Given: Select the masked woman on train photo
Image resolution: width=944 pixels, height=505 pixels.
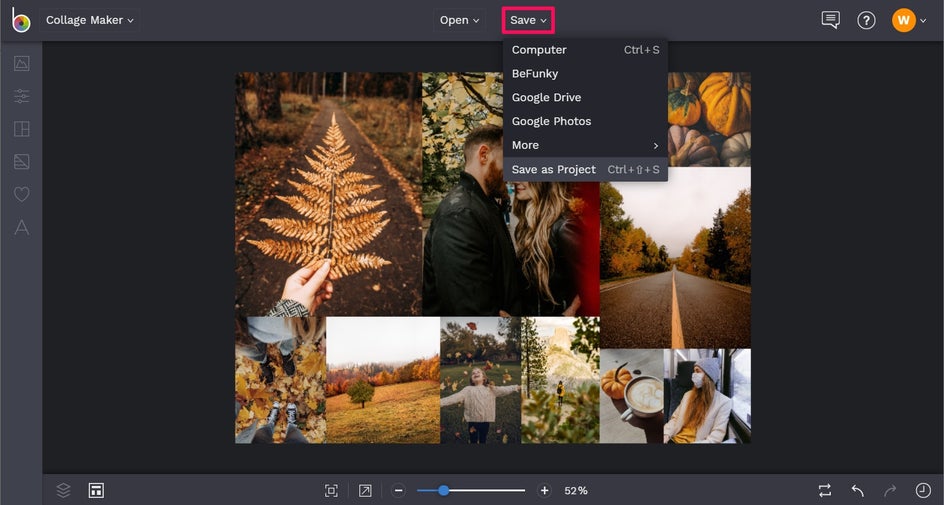Looking at the screenshot, I should tap(707, 396).
